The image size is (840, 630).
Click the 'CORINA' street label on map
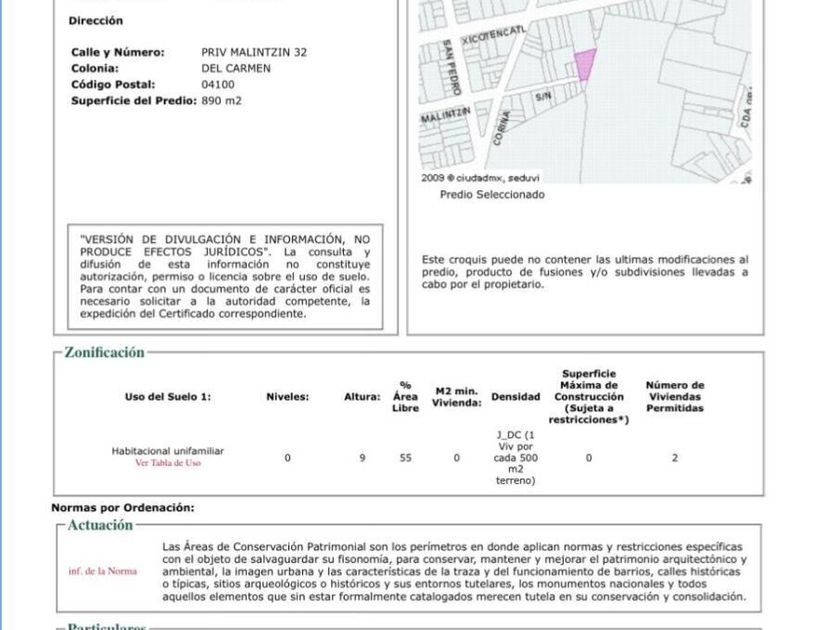[501, 128]
